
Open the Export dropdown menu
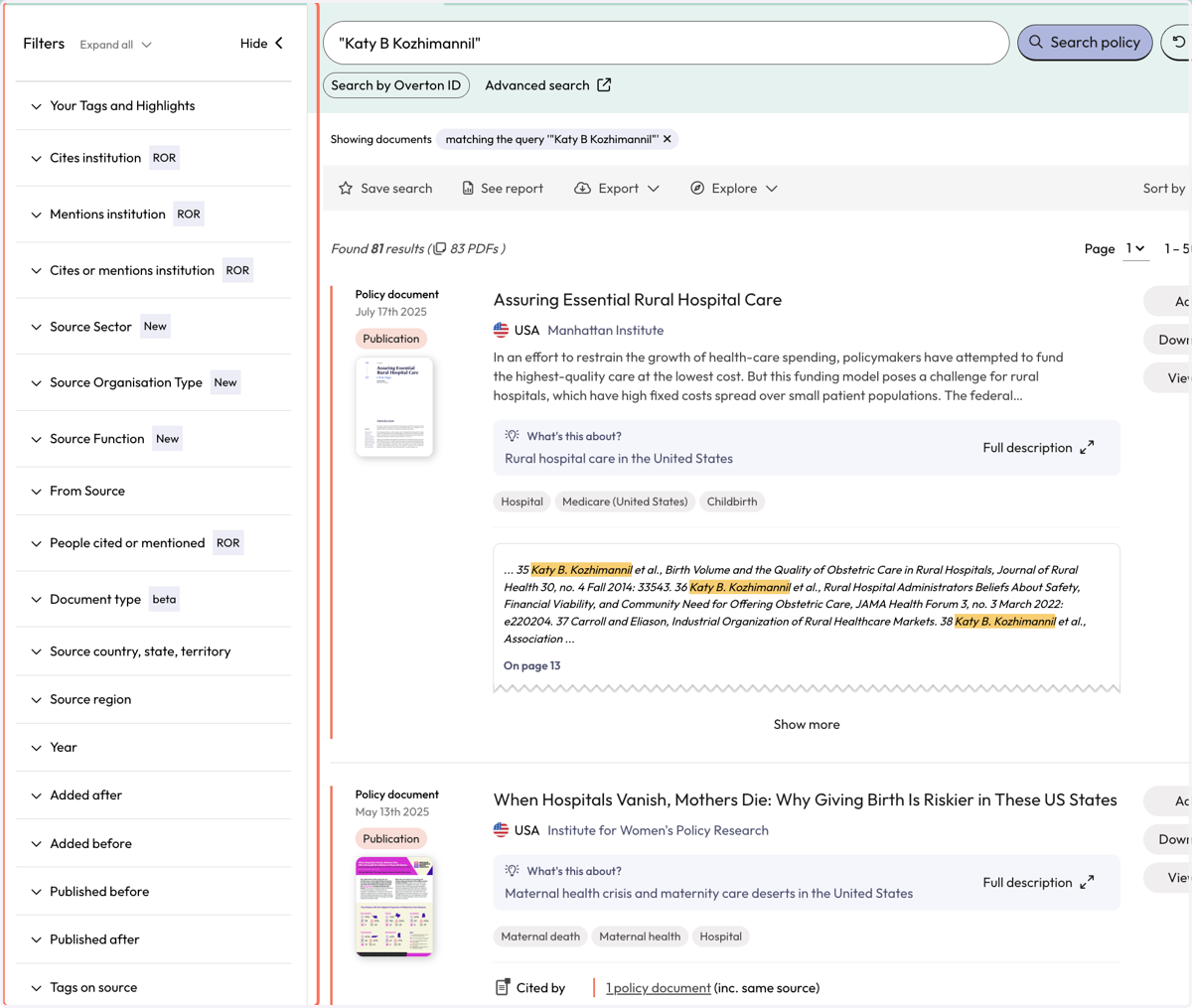pos(617,188)
